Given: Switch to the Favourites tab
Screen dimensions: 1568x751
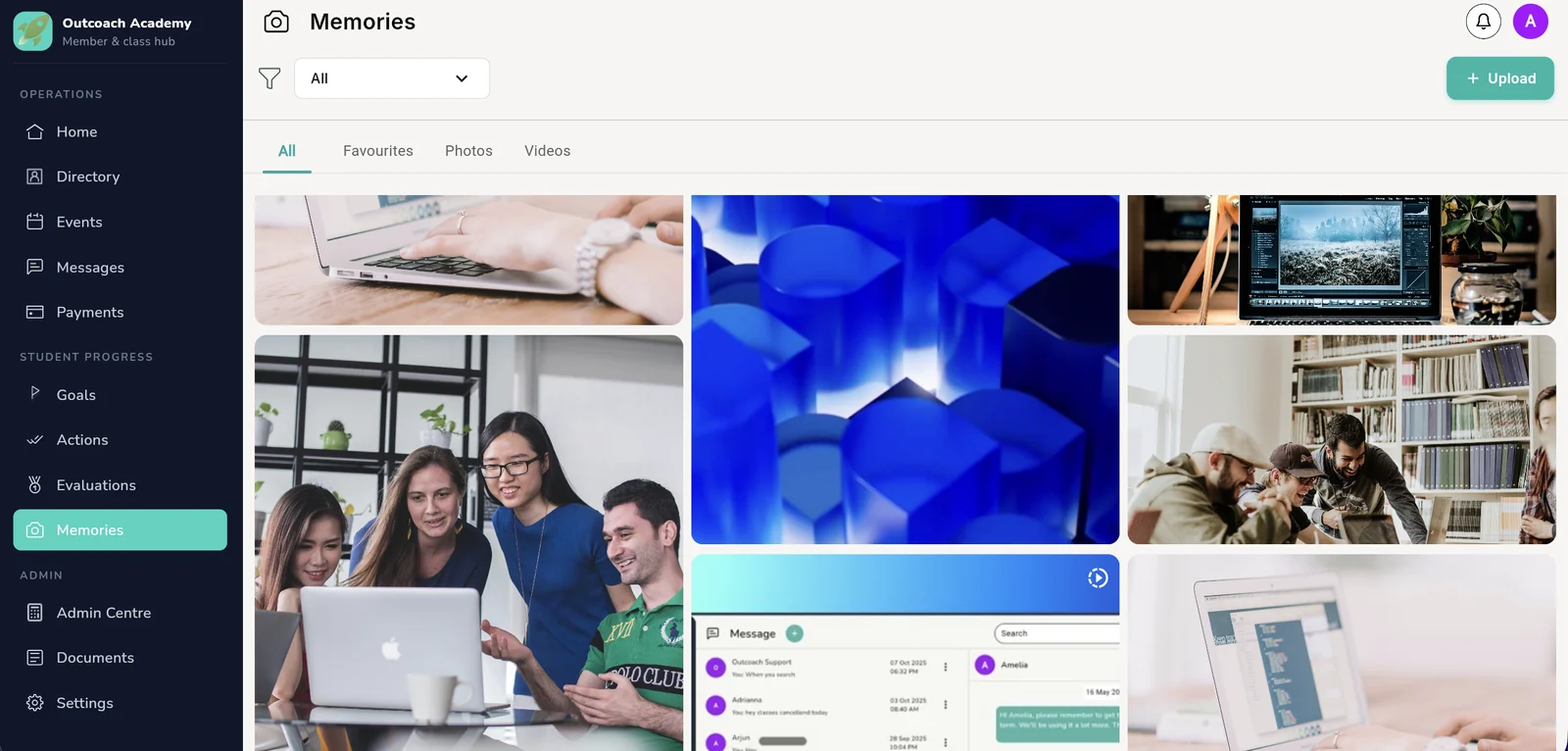Looking at the screenshot, I should 378,151.
